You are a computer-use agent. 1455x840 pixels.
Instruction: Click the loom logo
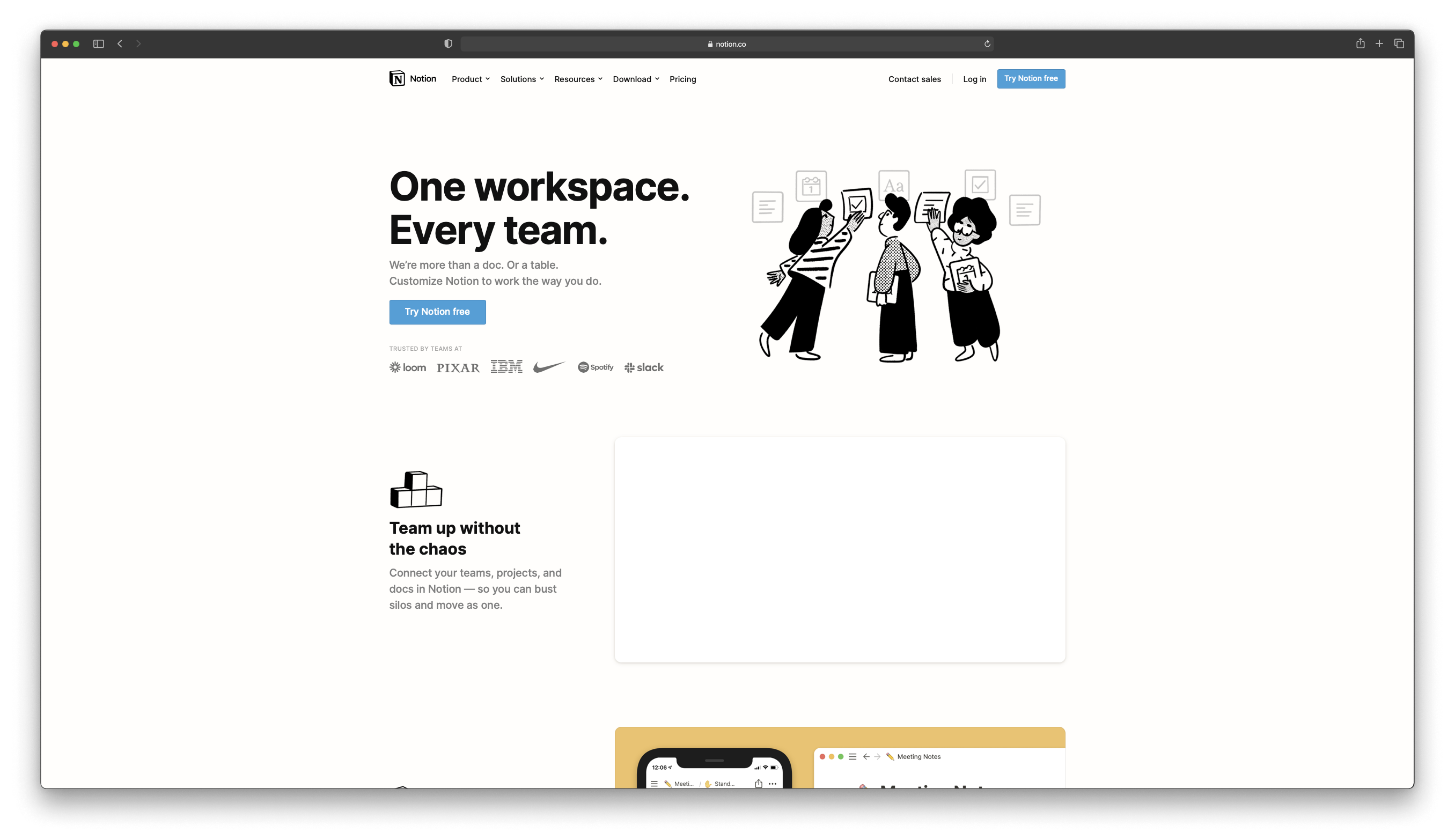click(x=408, y=367)
